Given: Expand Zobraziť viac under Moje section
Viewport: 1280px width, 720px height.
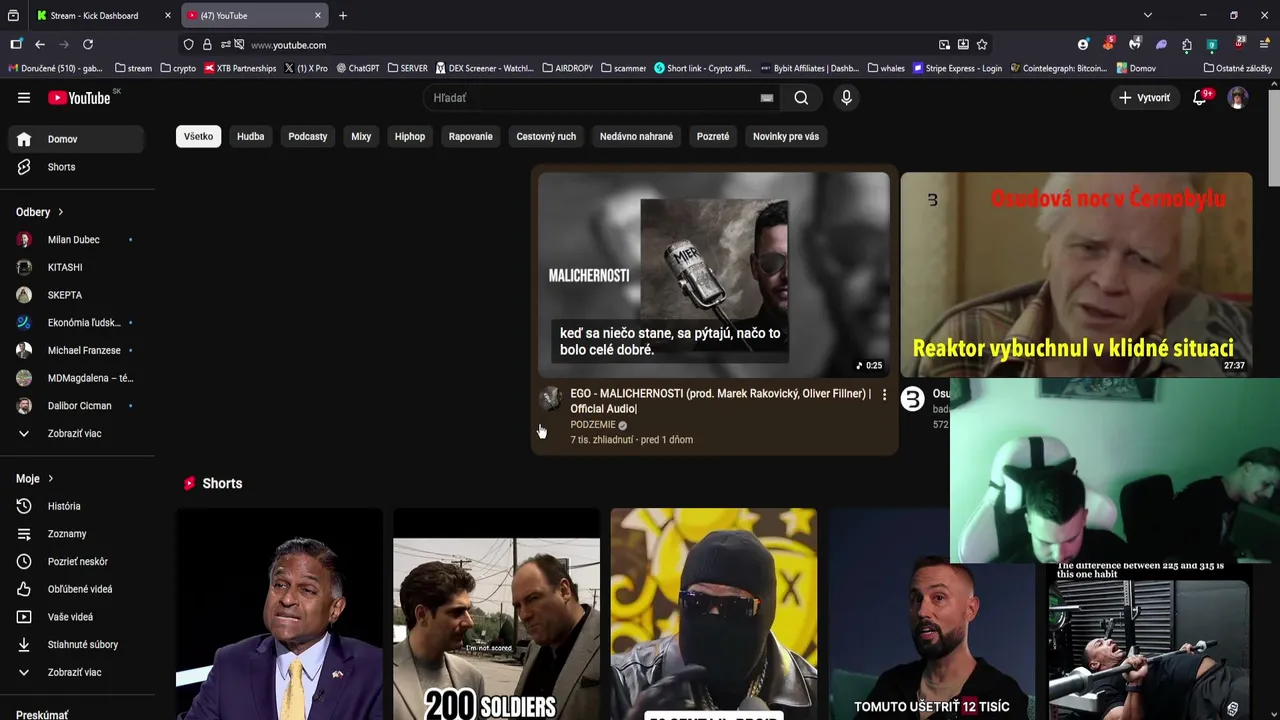Looking at the screenshot, I should point(76,672).
